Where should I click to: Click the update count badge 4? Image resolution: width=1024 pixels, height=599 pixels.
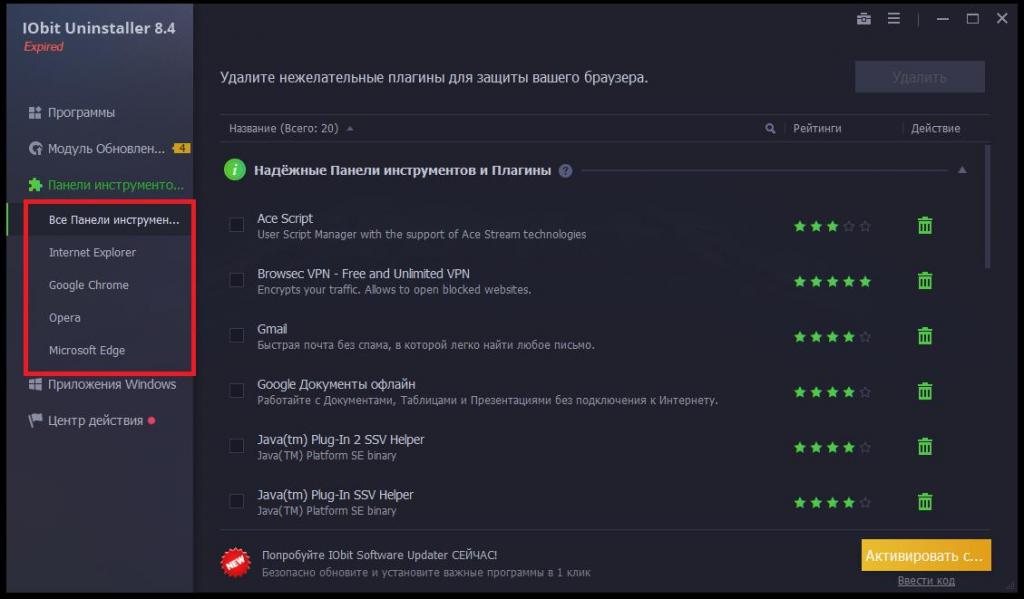click(x=181, y=148)
